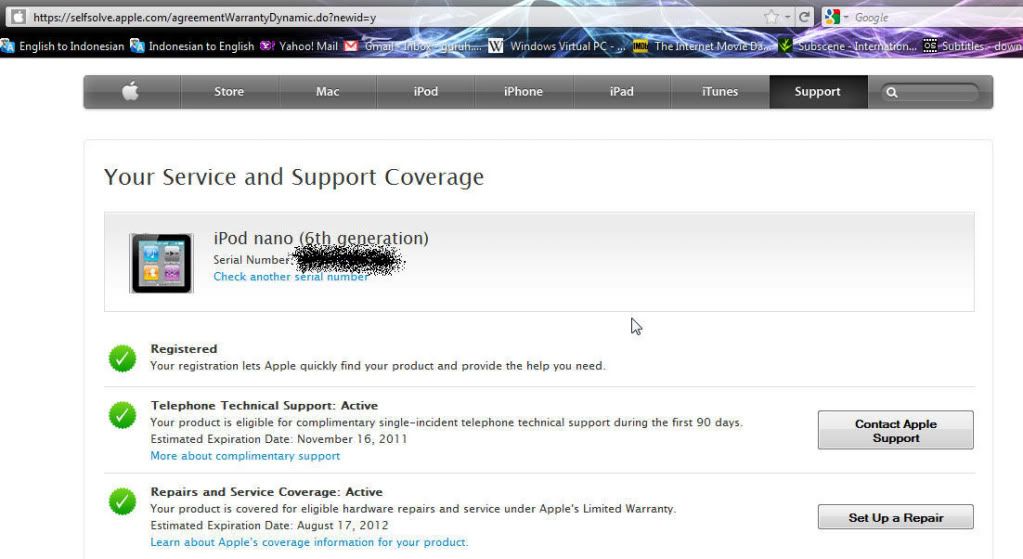The image size is (1023, 559).
Task: Go to the Mac tab
Action: click(328, 91)
